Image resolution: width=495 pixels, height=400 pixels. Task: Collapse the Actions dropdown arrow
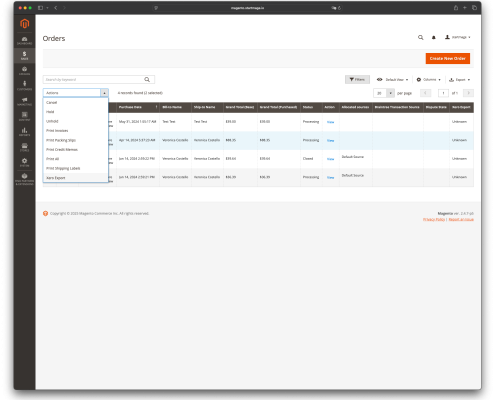click(104, 93)
